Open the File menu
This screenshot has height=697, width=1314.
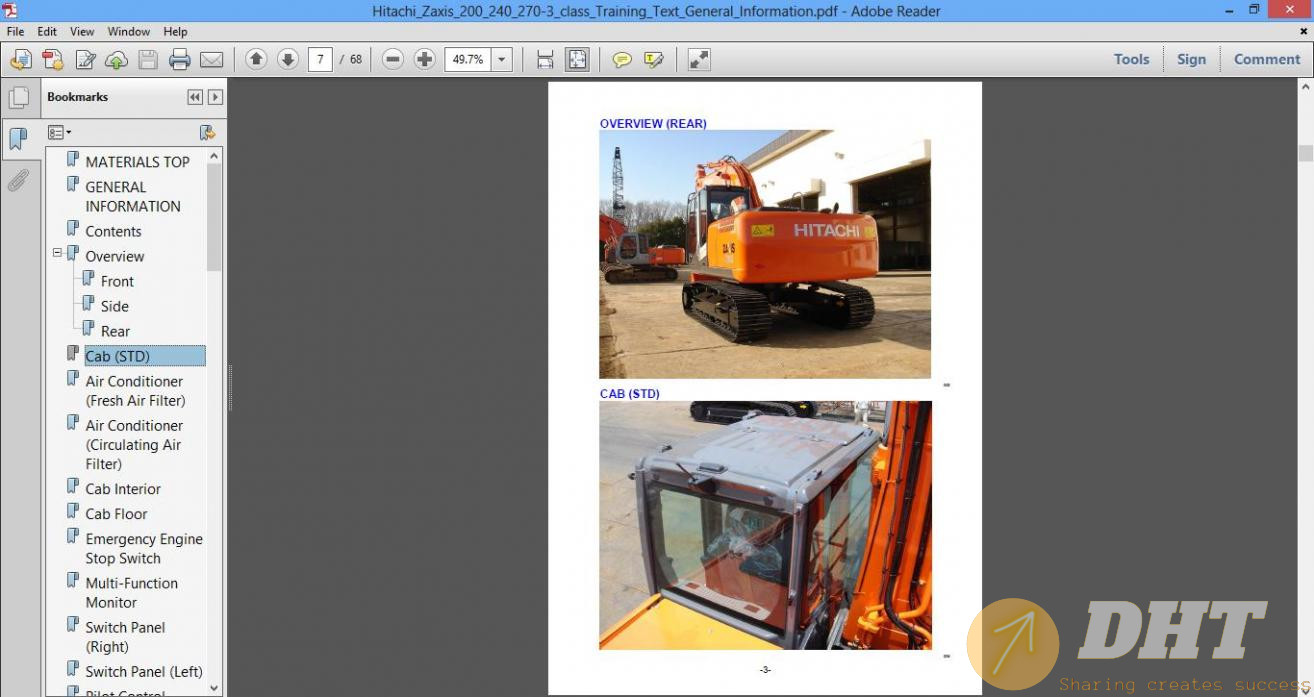click(x=16, y=32)
